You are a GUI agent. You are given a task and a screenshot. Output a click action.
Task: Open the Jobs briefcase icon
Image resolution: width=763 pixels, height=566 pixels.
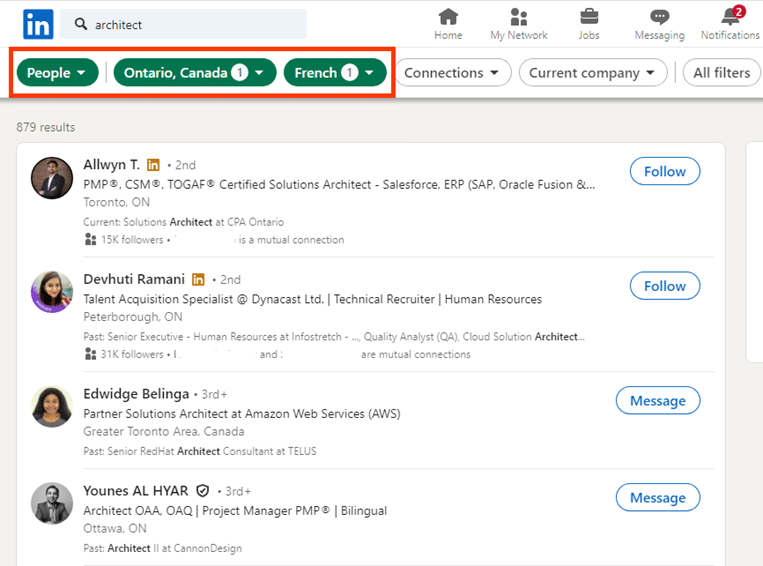[x=589, y=17]
